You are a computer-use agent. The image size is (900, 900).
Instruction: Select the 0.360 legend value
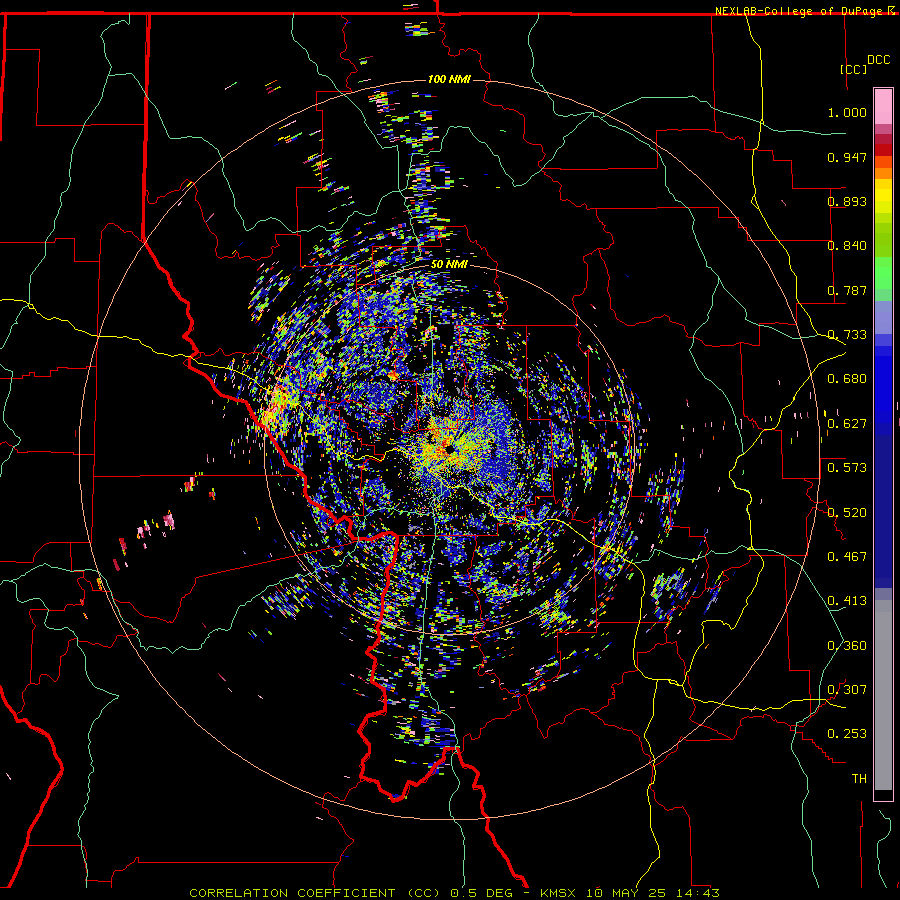847,646
